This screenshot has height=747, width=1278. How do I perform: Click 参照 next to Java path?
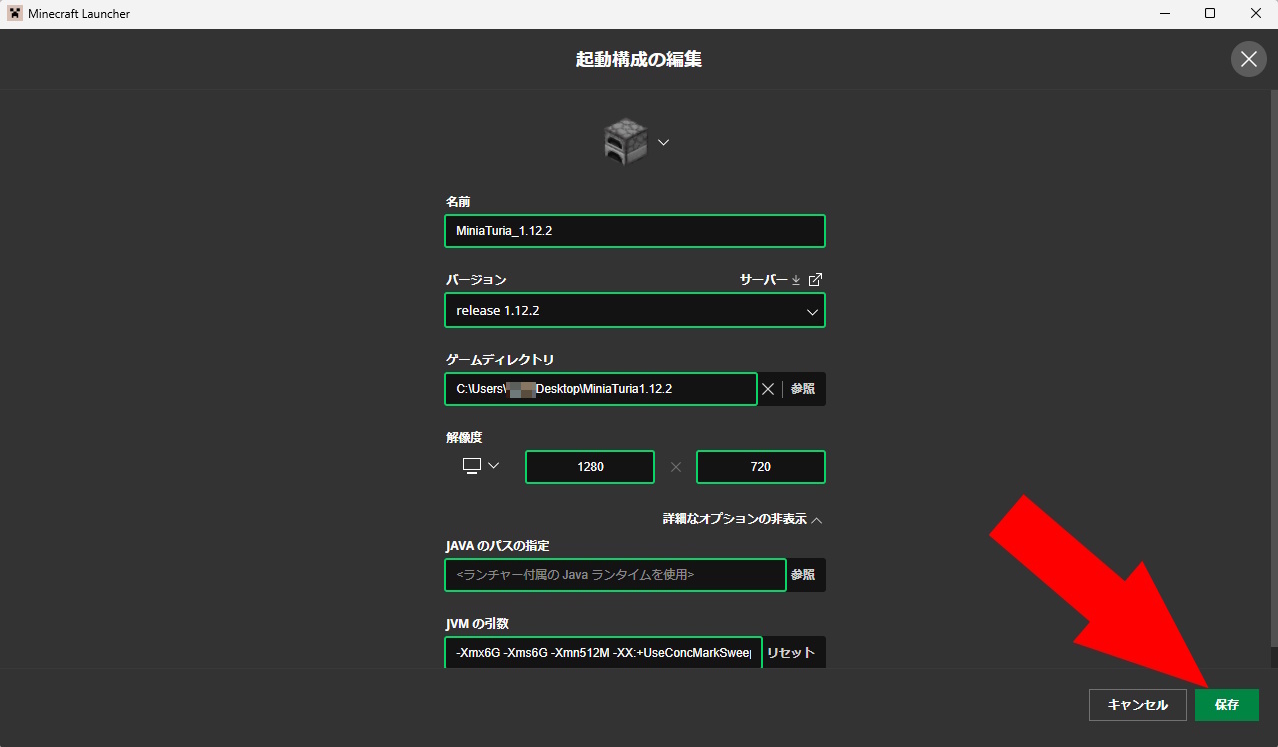tap(806, 575)
